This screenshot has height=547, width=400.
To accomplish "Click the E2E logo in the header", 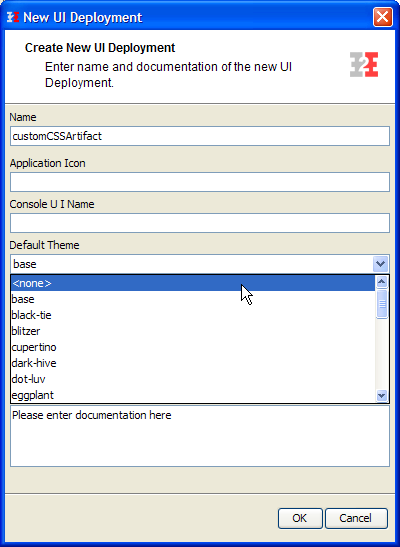I will [364, 65].
